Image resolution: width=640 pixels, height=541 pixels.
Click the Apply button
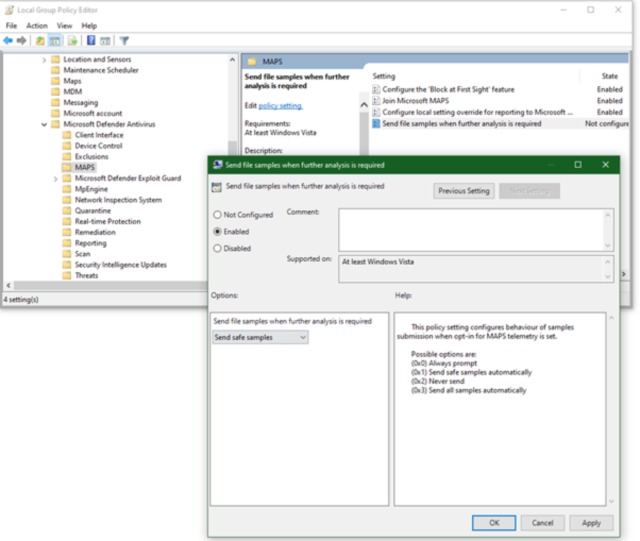click(x=591, y=523)
